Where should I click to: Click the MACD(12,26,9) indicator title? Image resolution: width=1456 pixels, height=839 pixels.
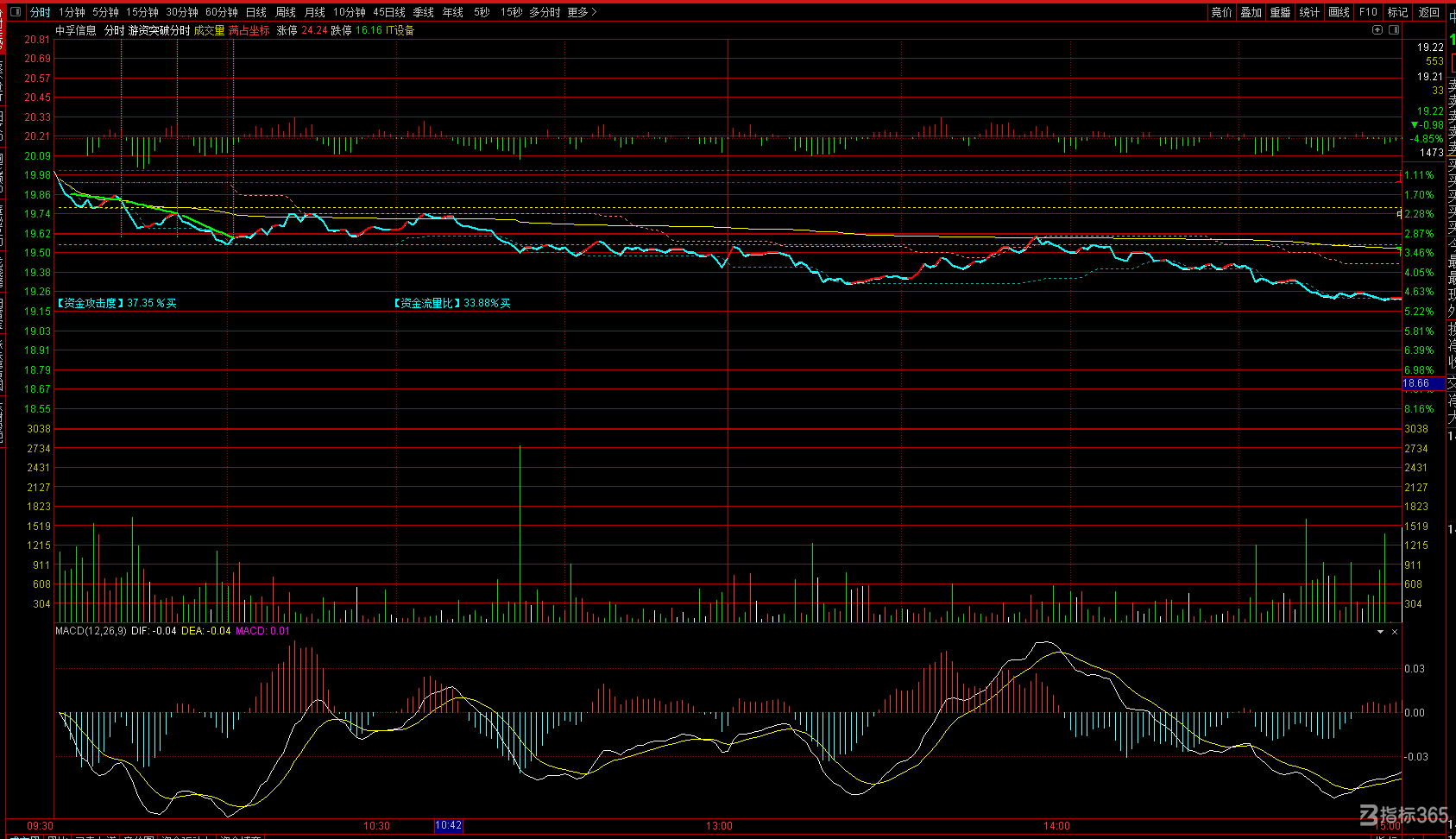91,631
